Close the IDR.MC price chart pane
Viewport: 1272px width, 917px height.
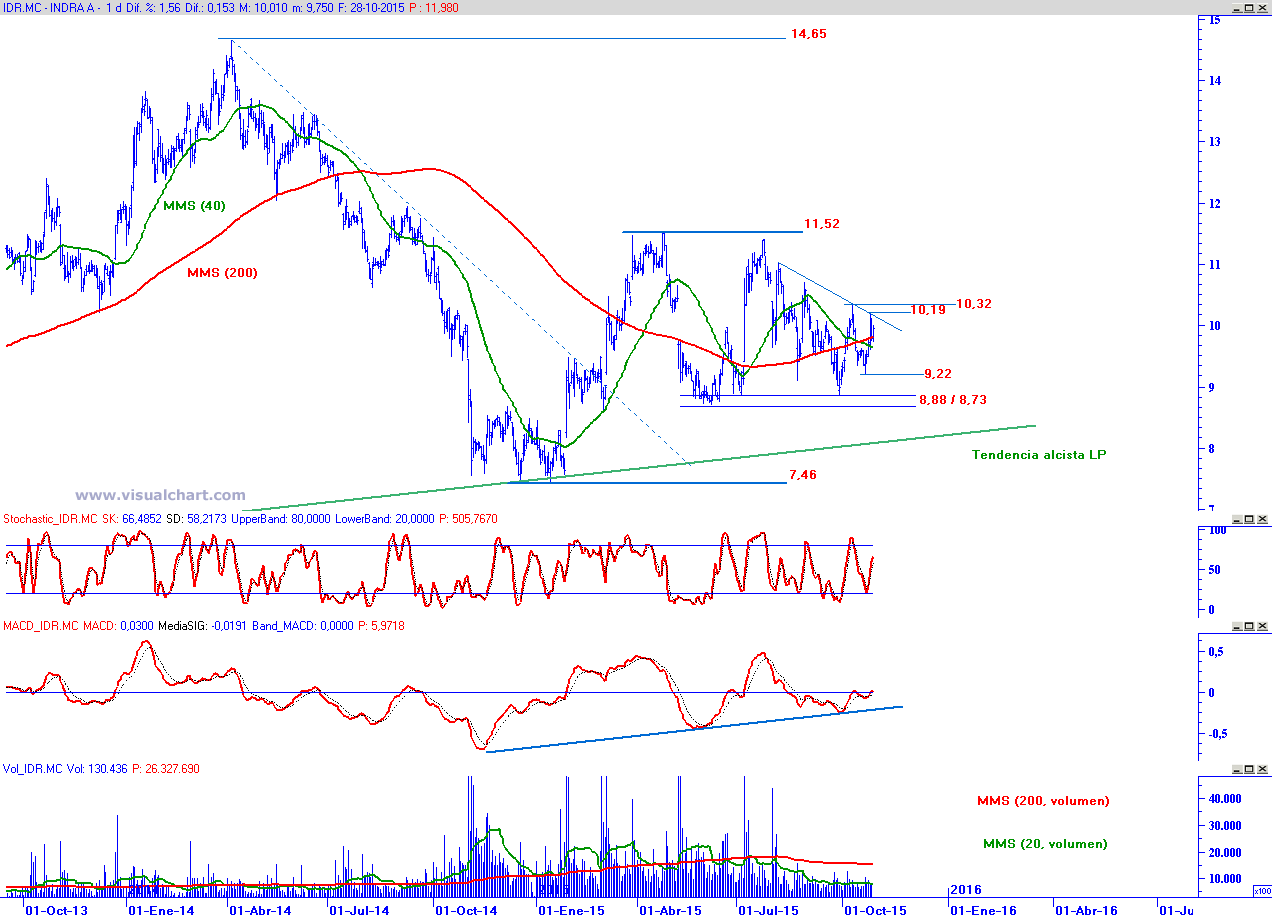click(x=1262, y=8)
